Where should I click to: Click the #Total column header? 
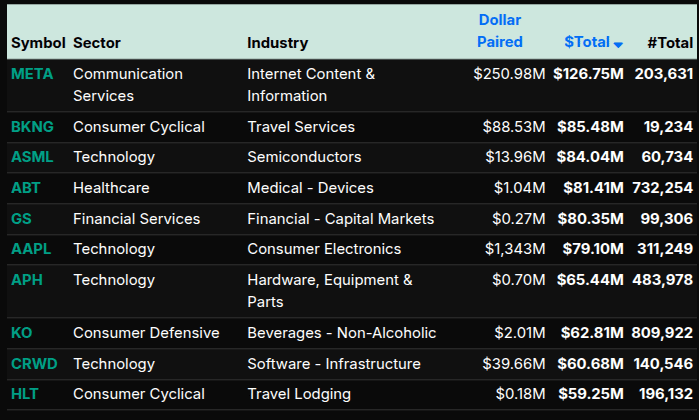pyautogui.click(x=669, y=43)
